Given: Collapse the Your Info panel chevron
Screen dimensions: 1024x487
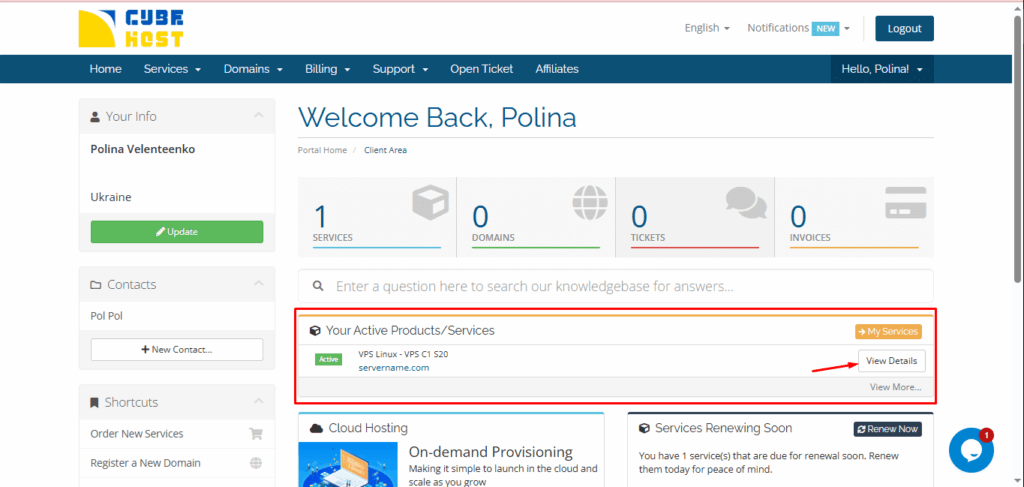Looking at the screenshot, I should click(258, 116).
